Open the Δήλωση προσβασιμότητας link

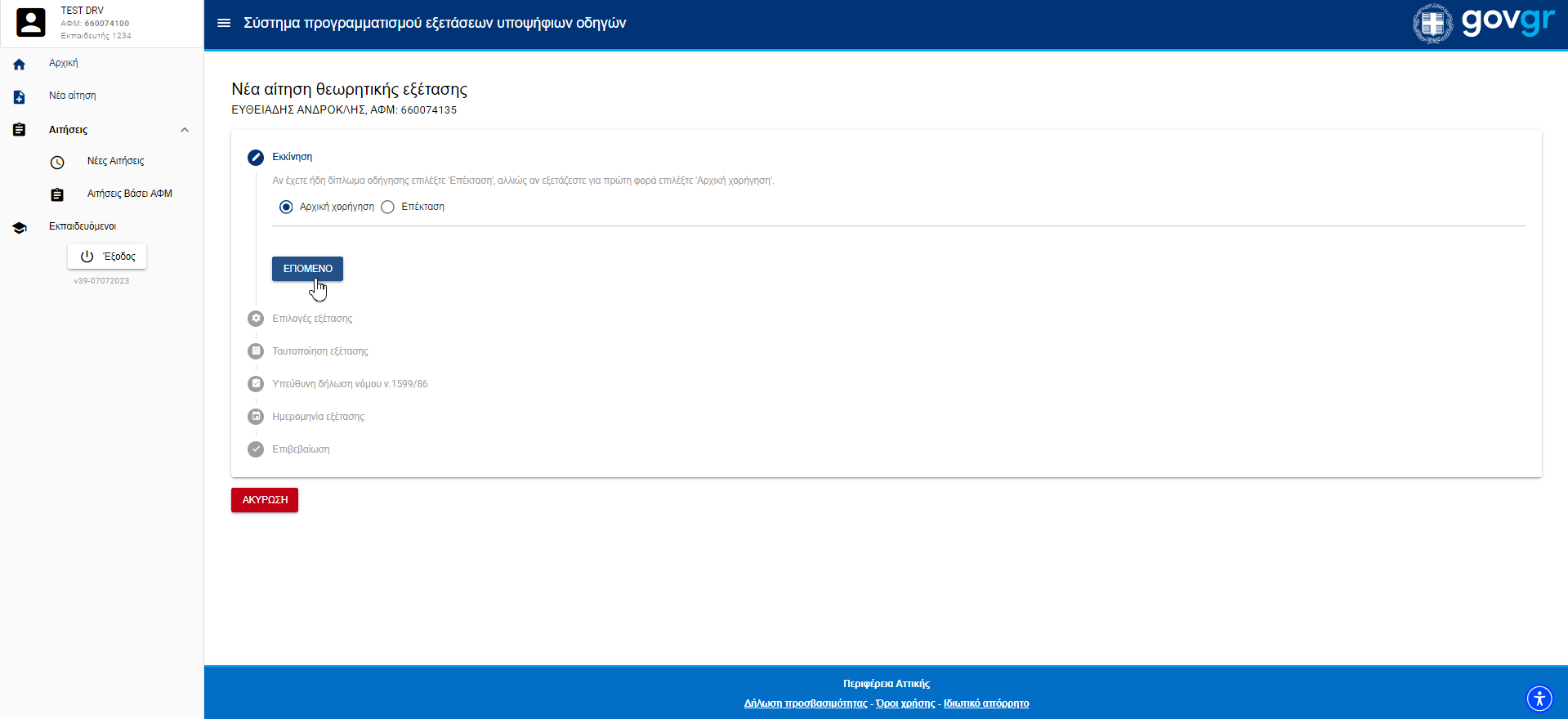(805, 703)
